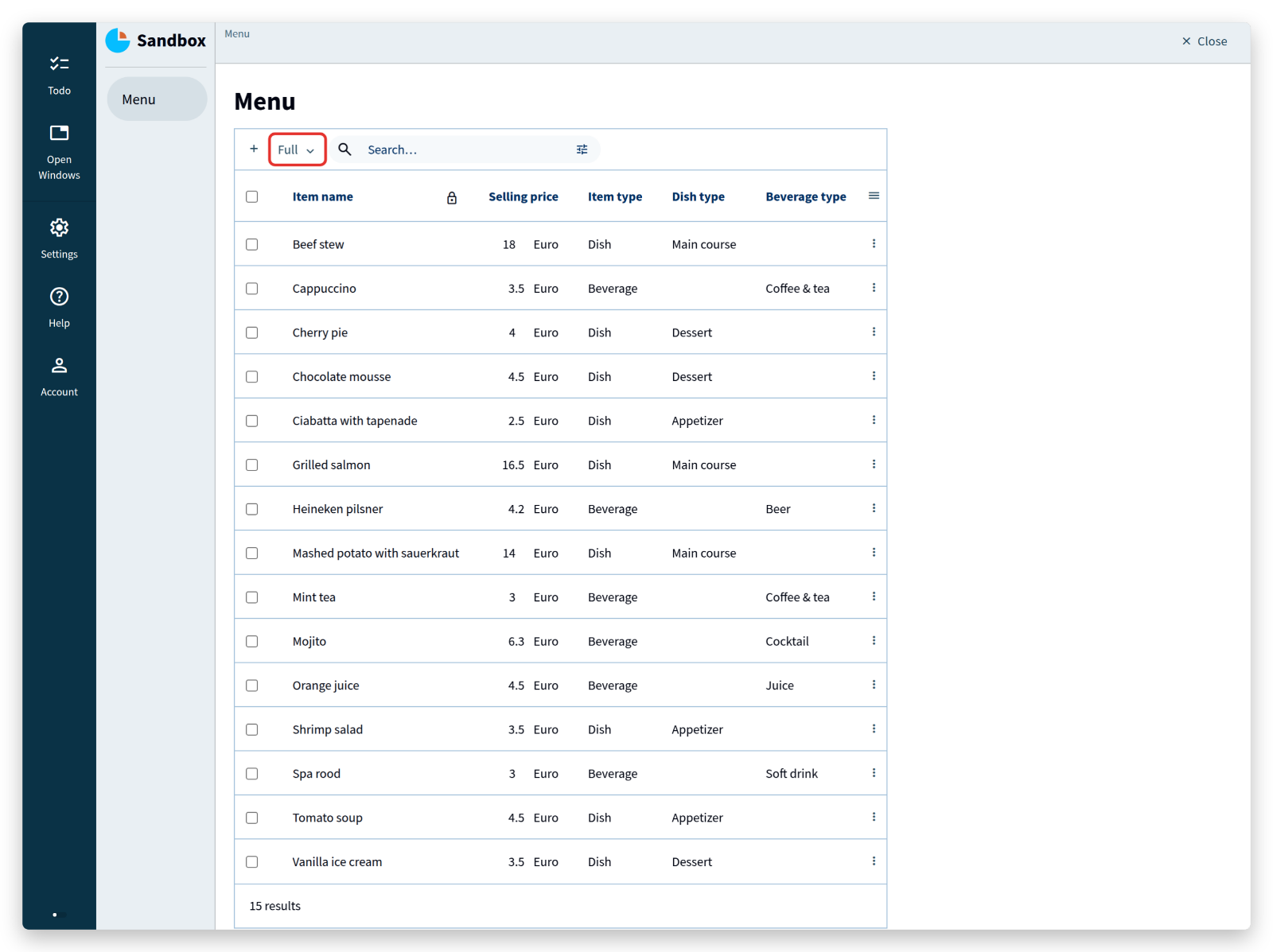The width and height of the screenshot is (1273, 952).
Task: Sort by Item name column
Action: [322, 197]
